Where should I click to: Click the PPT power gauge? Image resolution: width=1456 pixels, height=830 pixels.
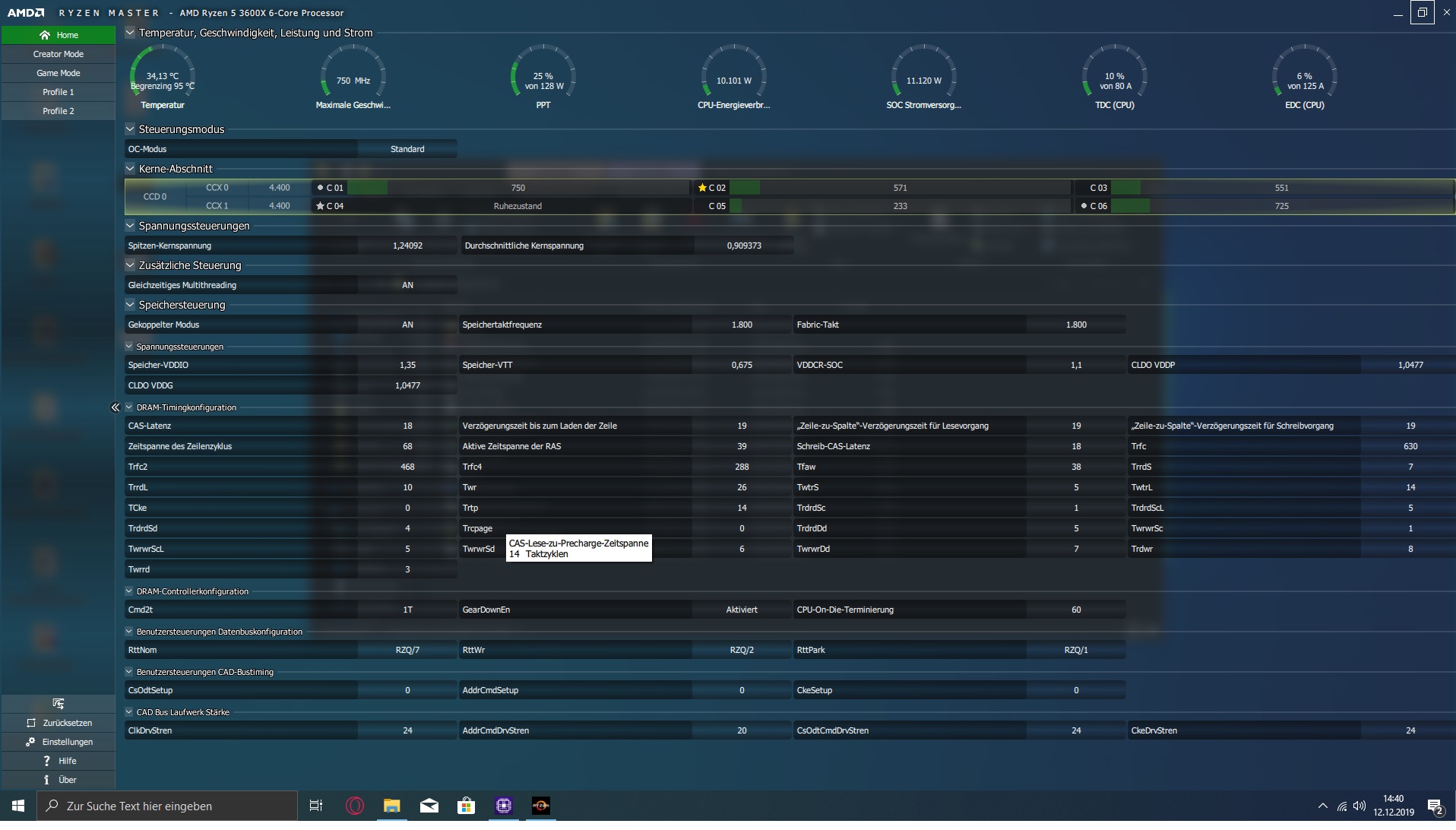coord(543,78)
